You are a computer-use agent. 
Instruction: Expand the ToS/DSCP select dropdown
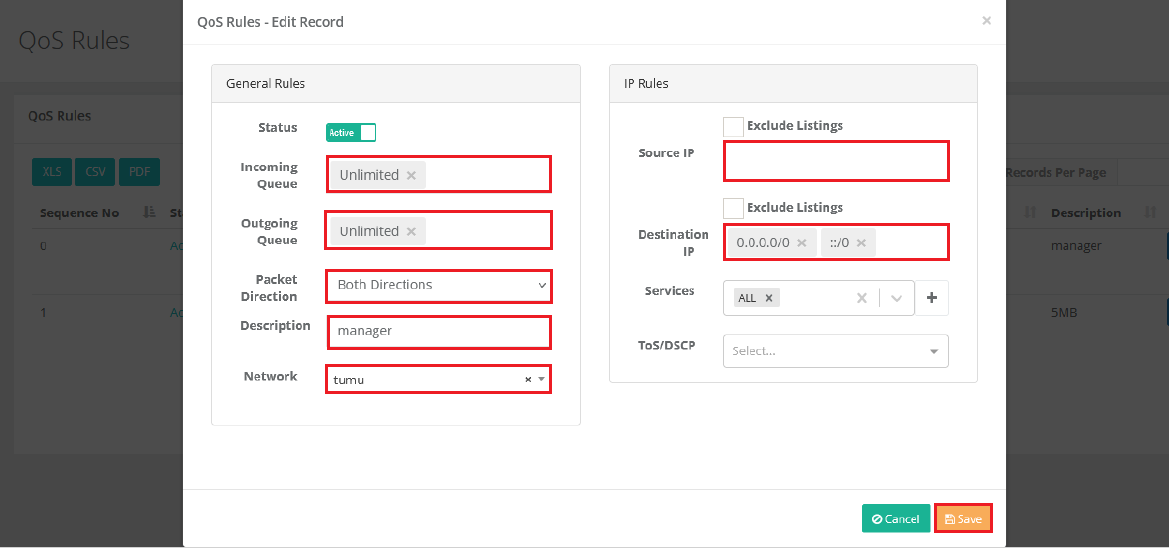click(x=835, y=351)
